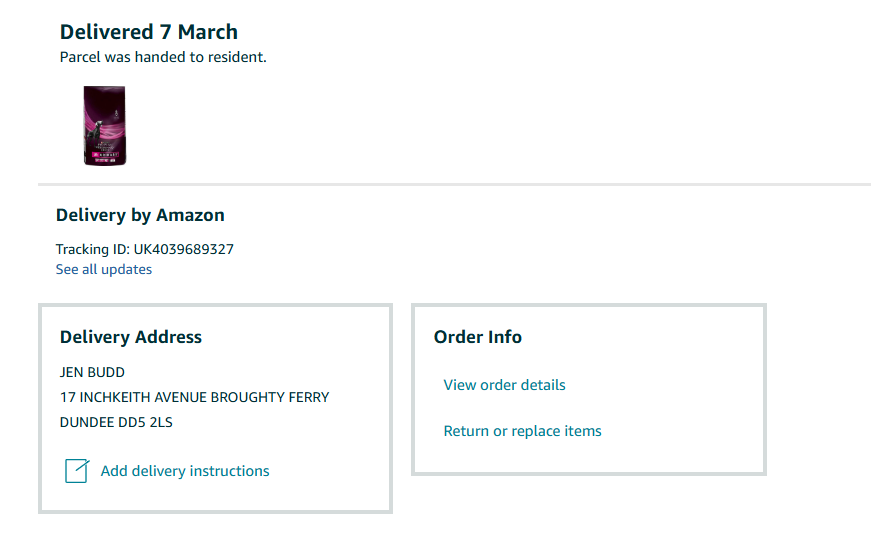Click the DD5 2LS postcode
The image size is (871, 545).
coord(146,422)
